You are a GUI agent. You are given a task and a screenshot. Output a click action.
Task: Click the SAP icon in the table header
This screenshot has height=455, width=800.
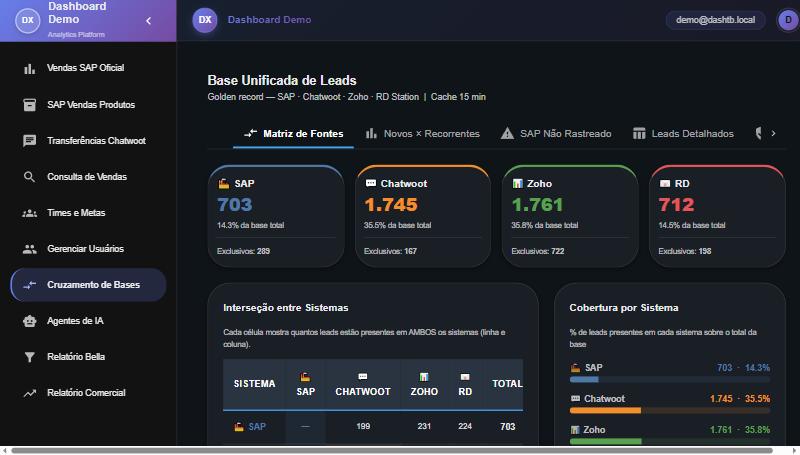[305, 377]
